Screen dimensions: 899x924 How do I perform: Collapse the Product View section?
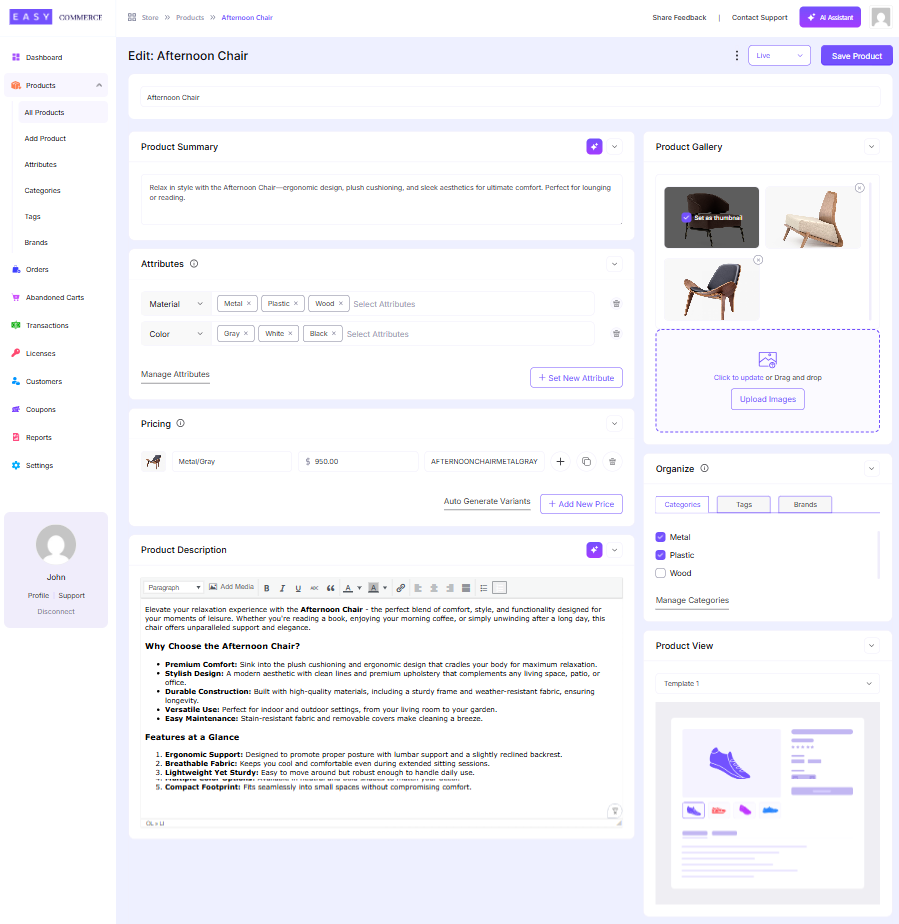872,646
